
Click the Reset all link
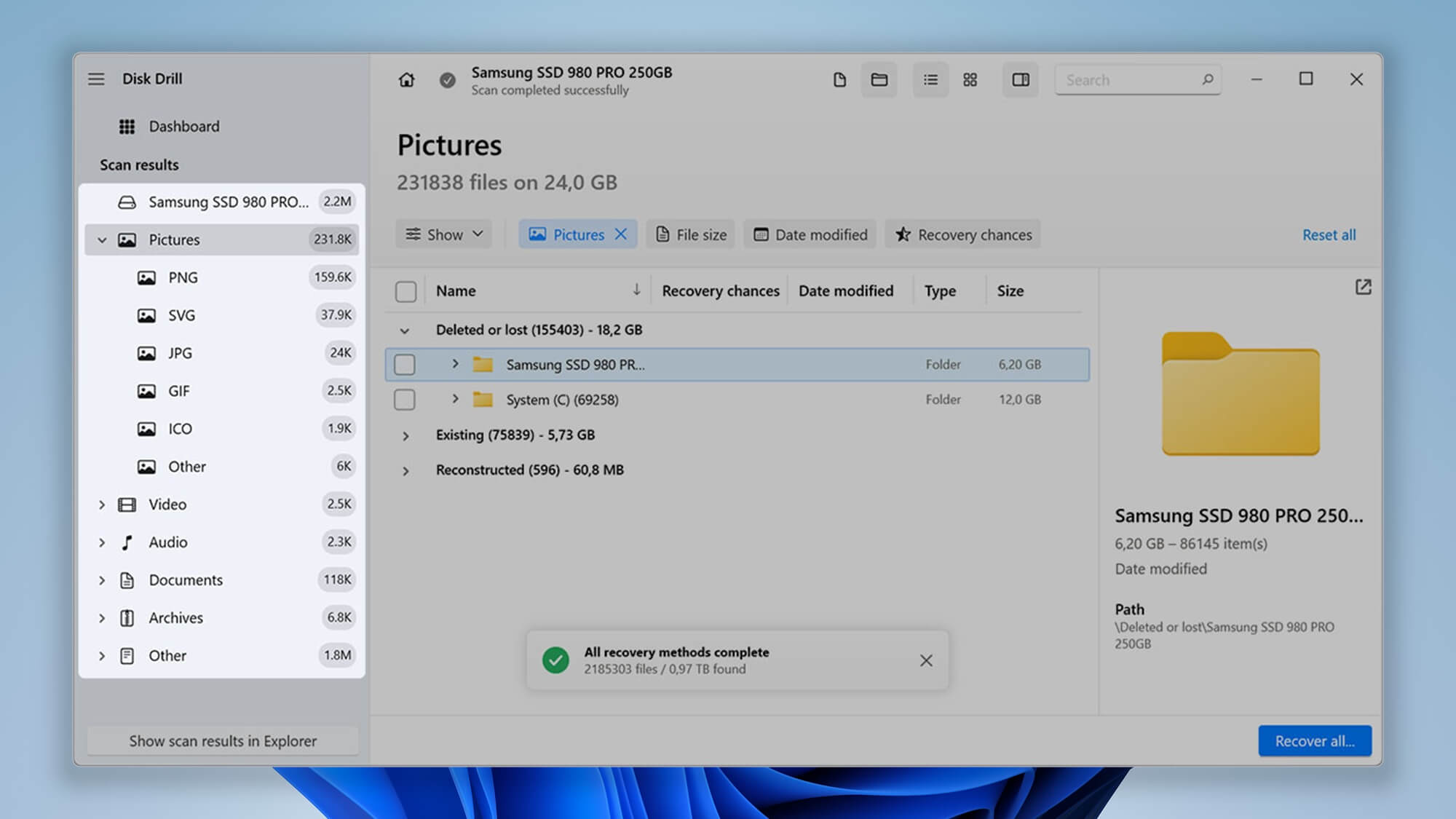(x=1329, y=235)
